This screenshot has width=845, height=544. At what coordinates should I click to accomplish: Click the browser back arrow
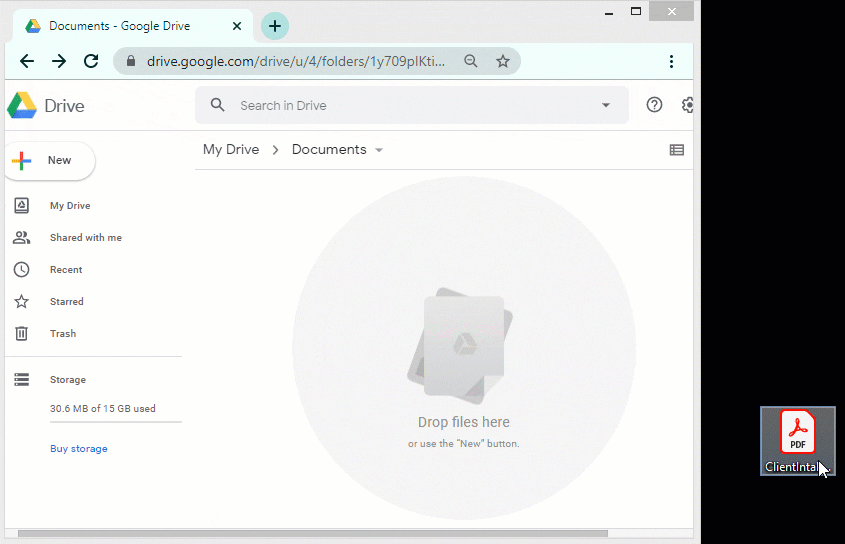27,61
